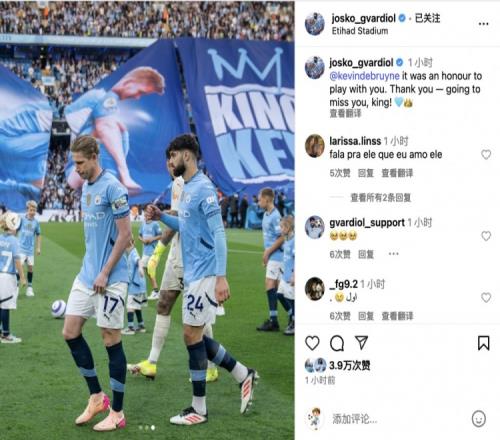The height and width of the screenshot is (440, 500).
Task: Select the last carousel dot indicator
Action: point(153,427)
